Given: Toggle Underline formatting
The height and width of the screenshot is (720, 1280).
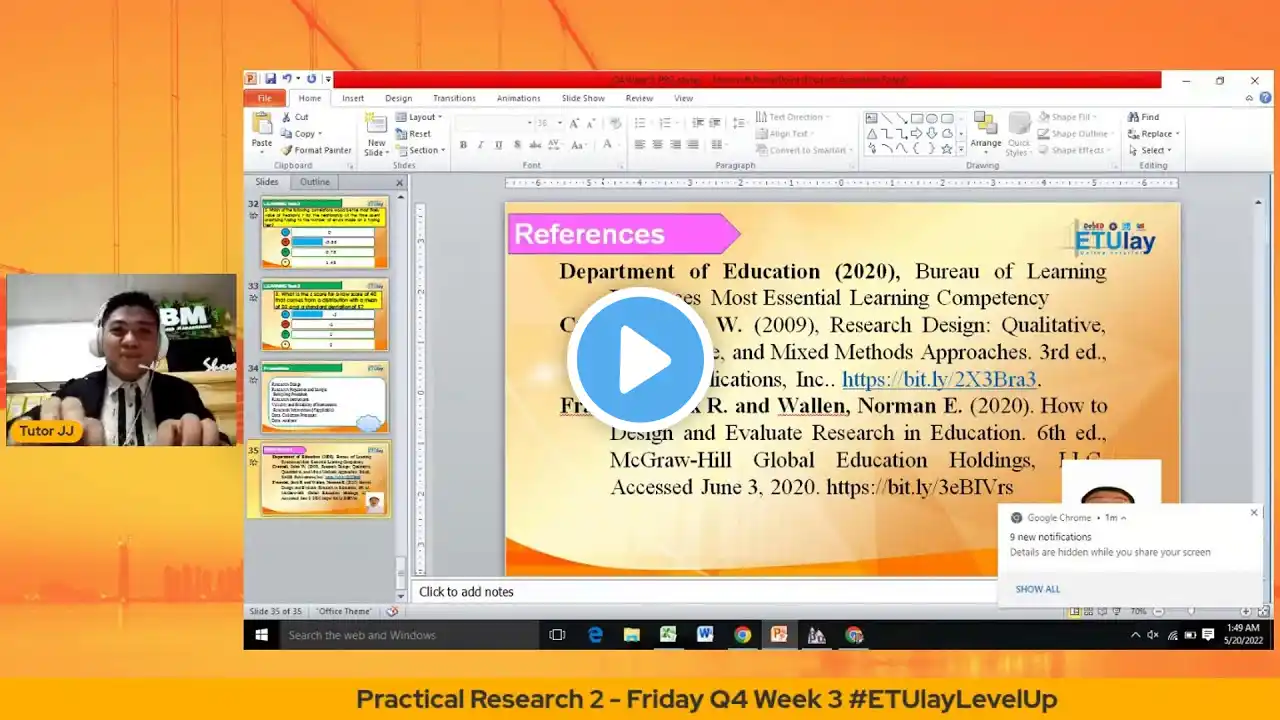Looking at the screenshot, I should coord(497,145).
